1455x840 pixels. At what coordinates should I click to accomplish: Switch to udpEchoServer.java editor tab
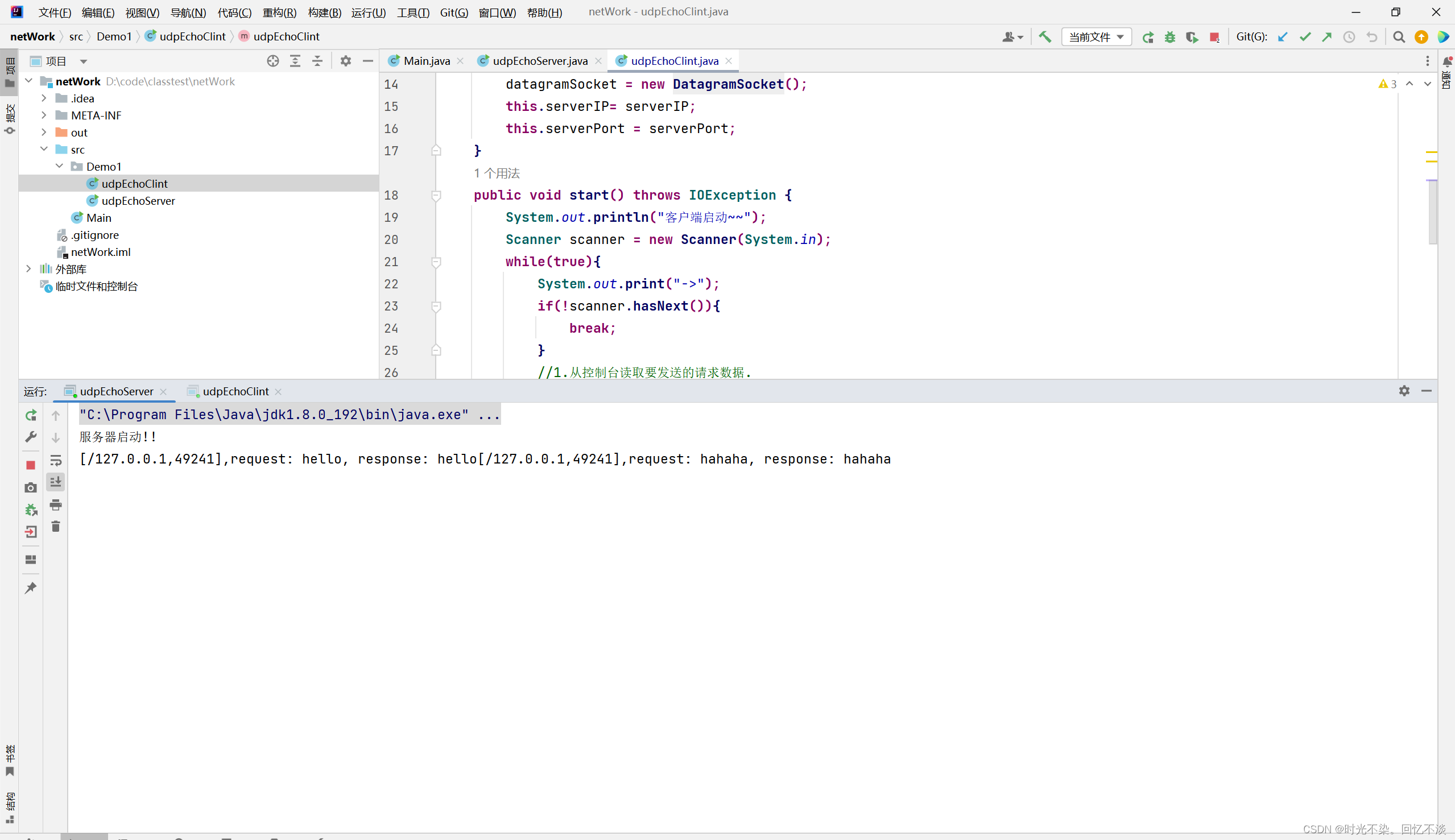(540, 61)
